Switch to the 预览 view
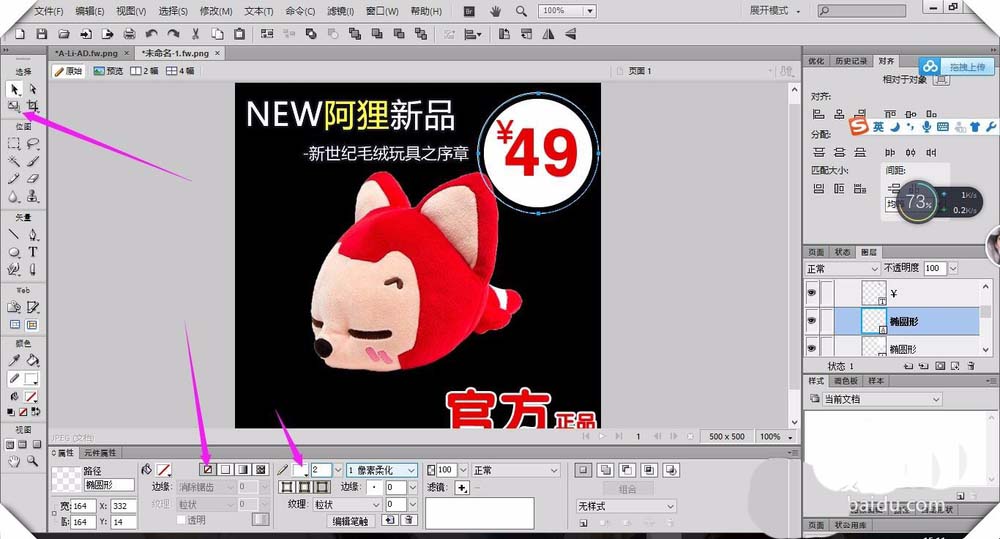Image resolution: width=1000 pixels, height=539 pixels. click(109, 71)
